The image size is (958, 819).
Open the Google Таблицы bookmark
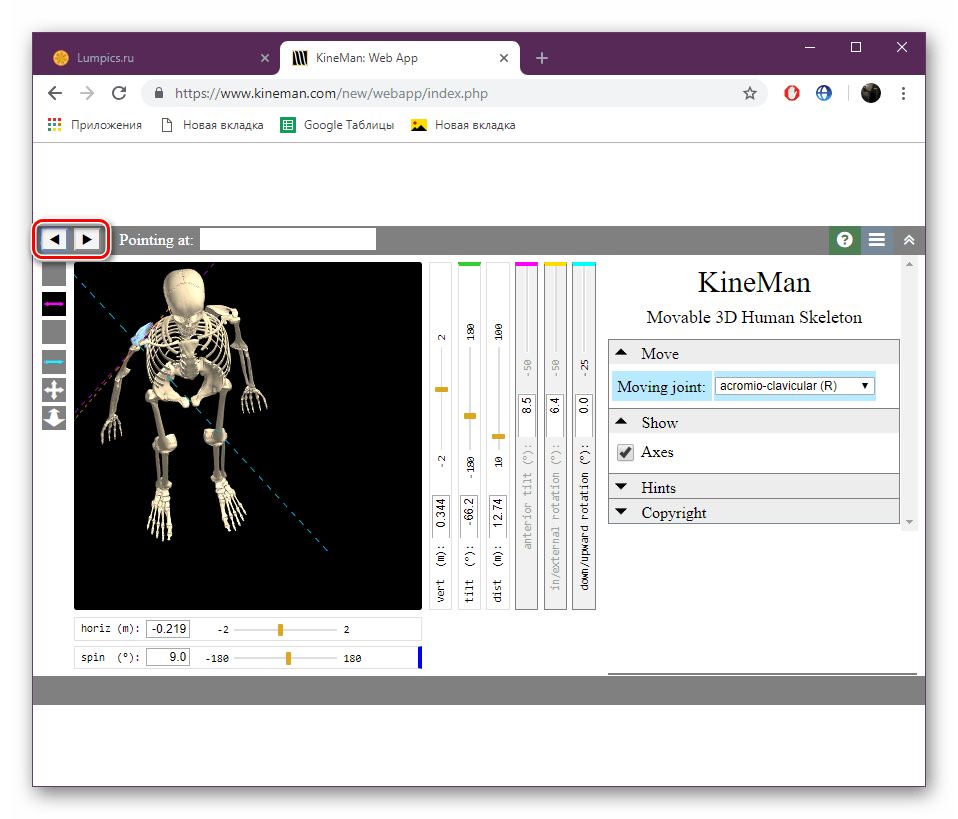click(337, 125)
